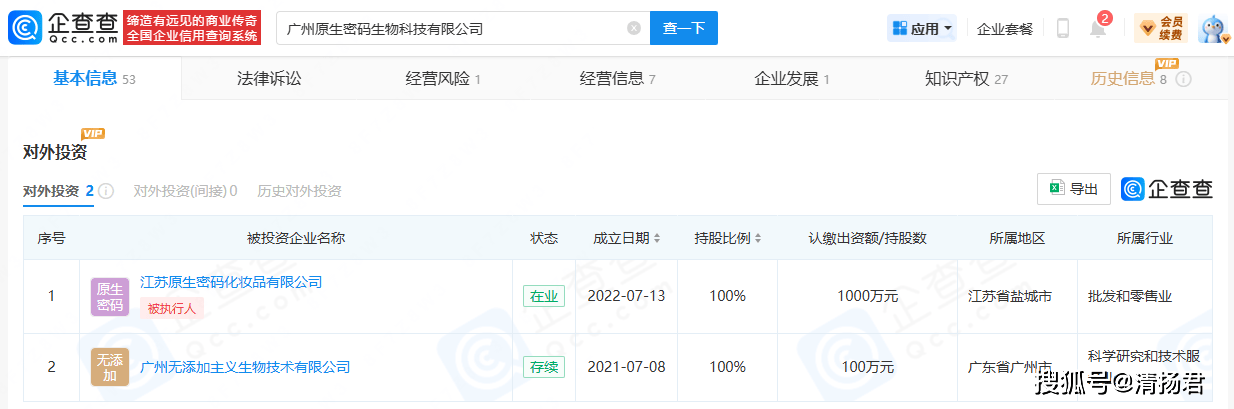The image size is (1234, 409).
Task: Switch to 基本信息 tab
Action: pos(94,78)
